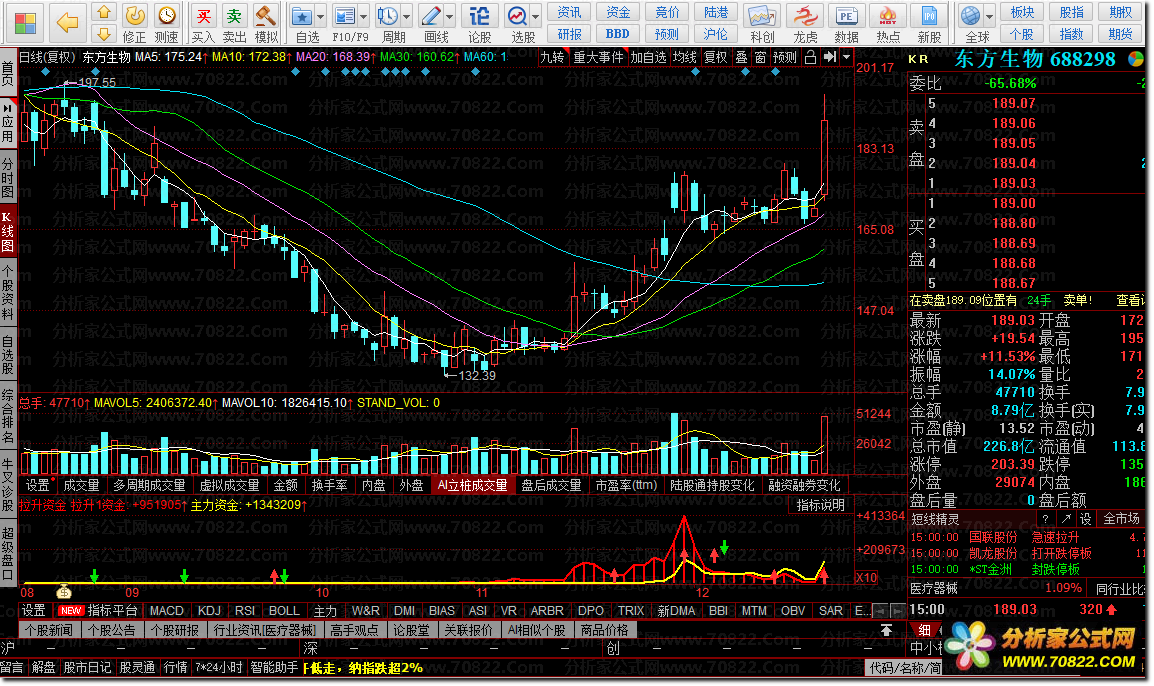Open the 选股 stock screener icon
This screenshot has width=1154, height=686.
[x=517, y=15]
